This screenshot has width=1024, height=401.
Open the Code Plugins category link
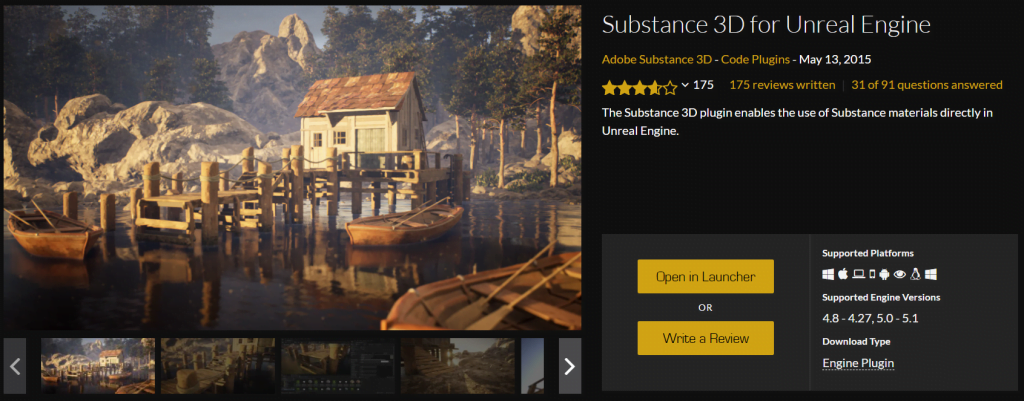tap(755, 59)
